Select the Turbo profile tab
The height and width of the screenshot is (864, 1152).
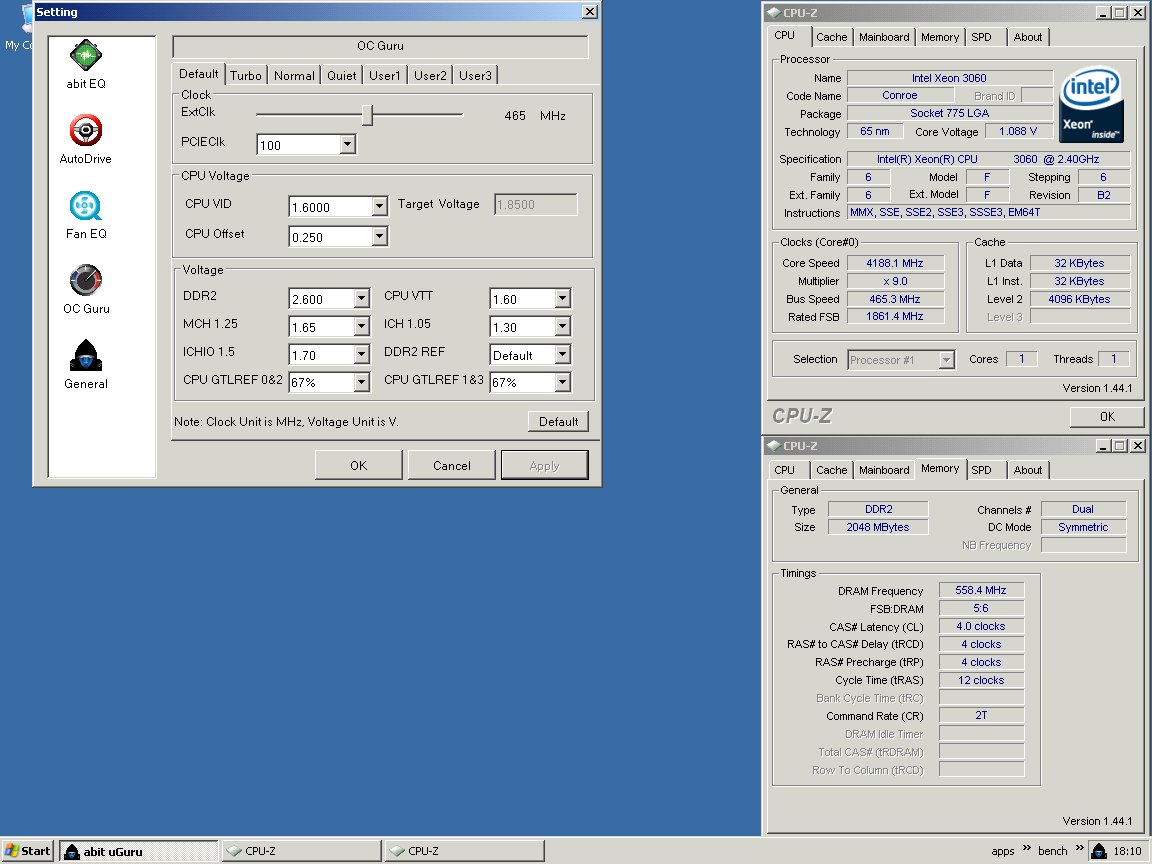click(x=245, y=75)
